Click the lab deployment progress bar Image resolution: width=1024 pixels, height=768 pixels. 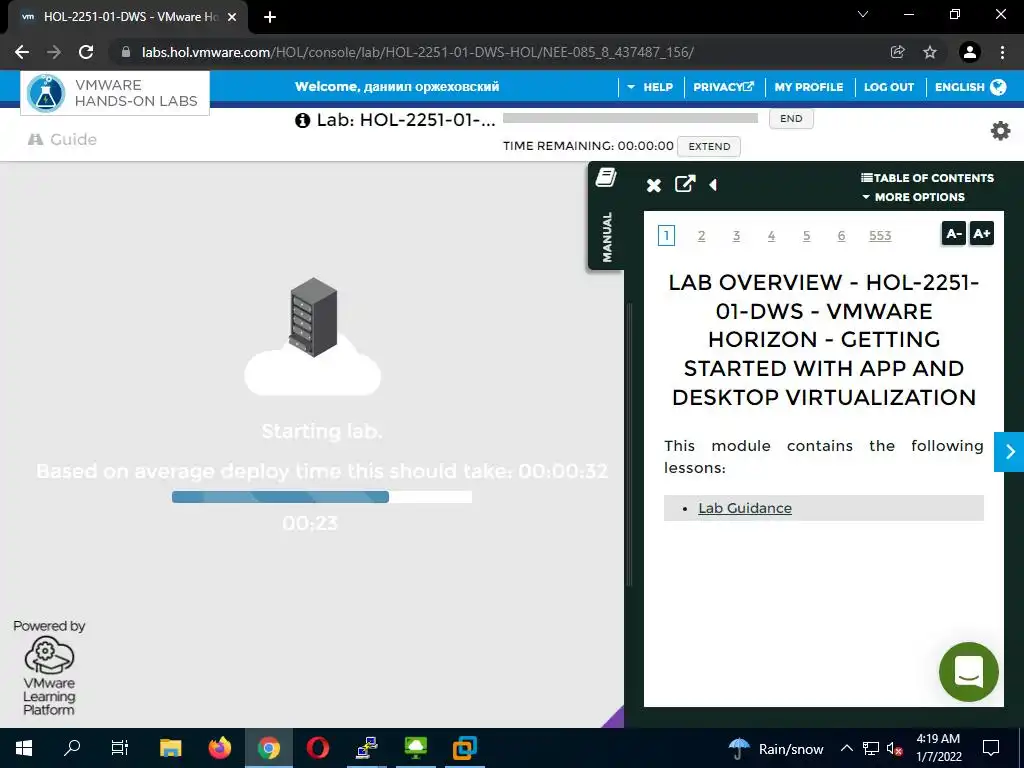(x=321, y=497)
